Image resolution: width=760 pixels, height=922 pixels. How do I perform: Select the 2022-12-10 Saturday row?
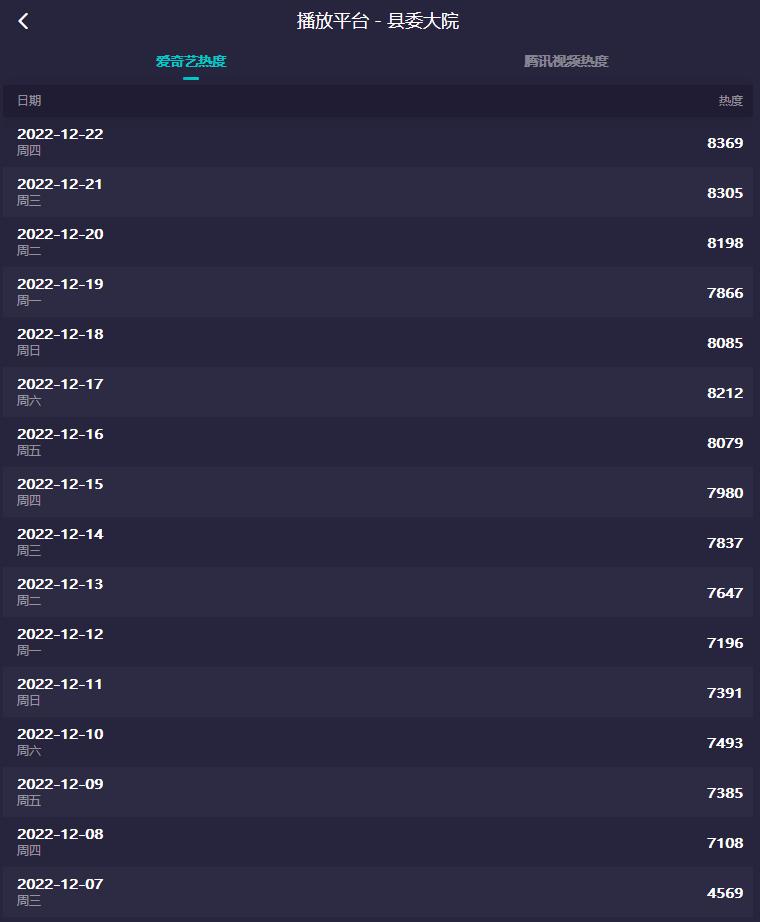[380, 742]
